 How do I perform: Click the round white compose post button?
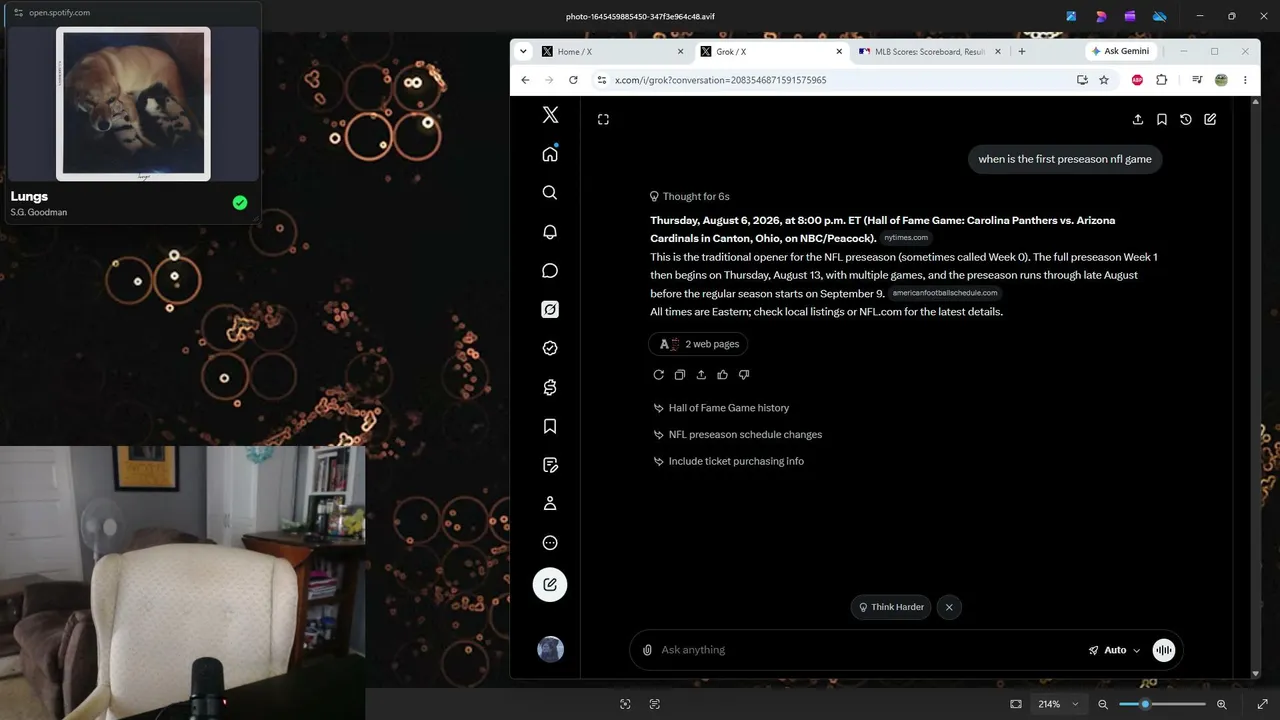[550, 585]
